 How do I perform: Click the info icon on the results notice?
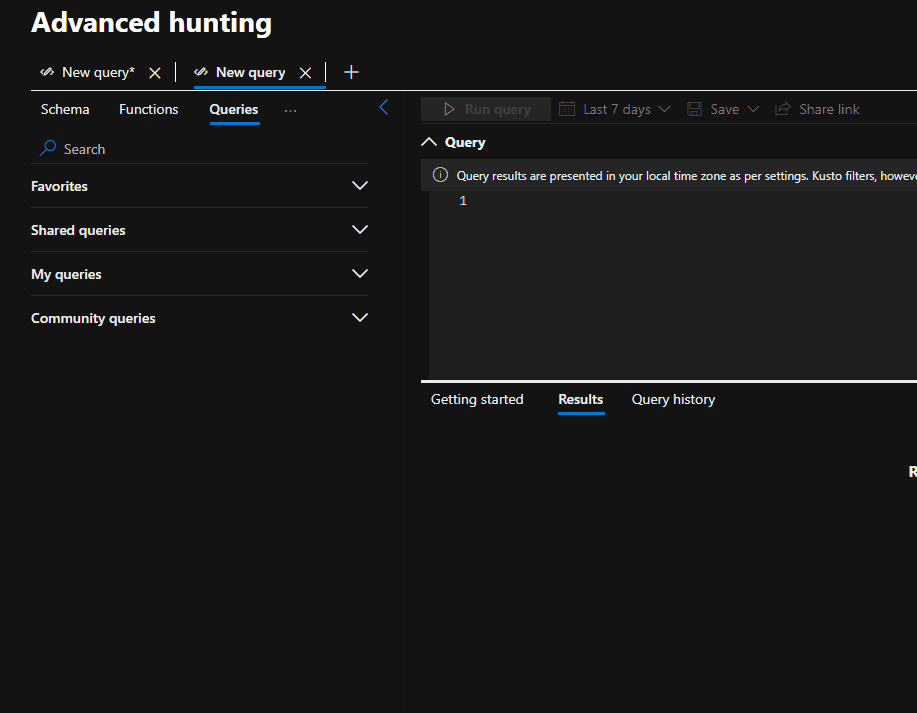point(439,174)
